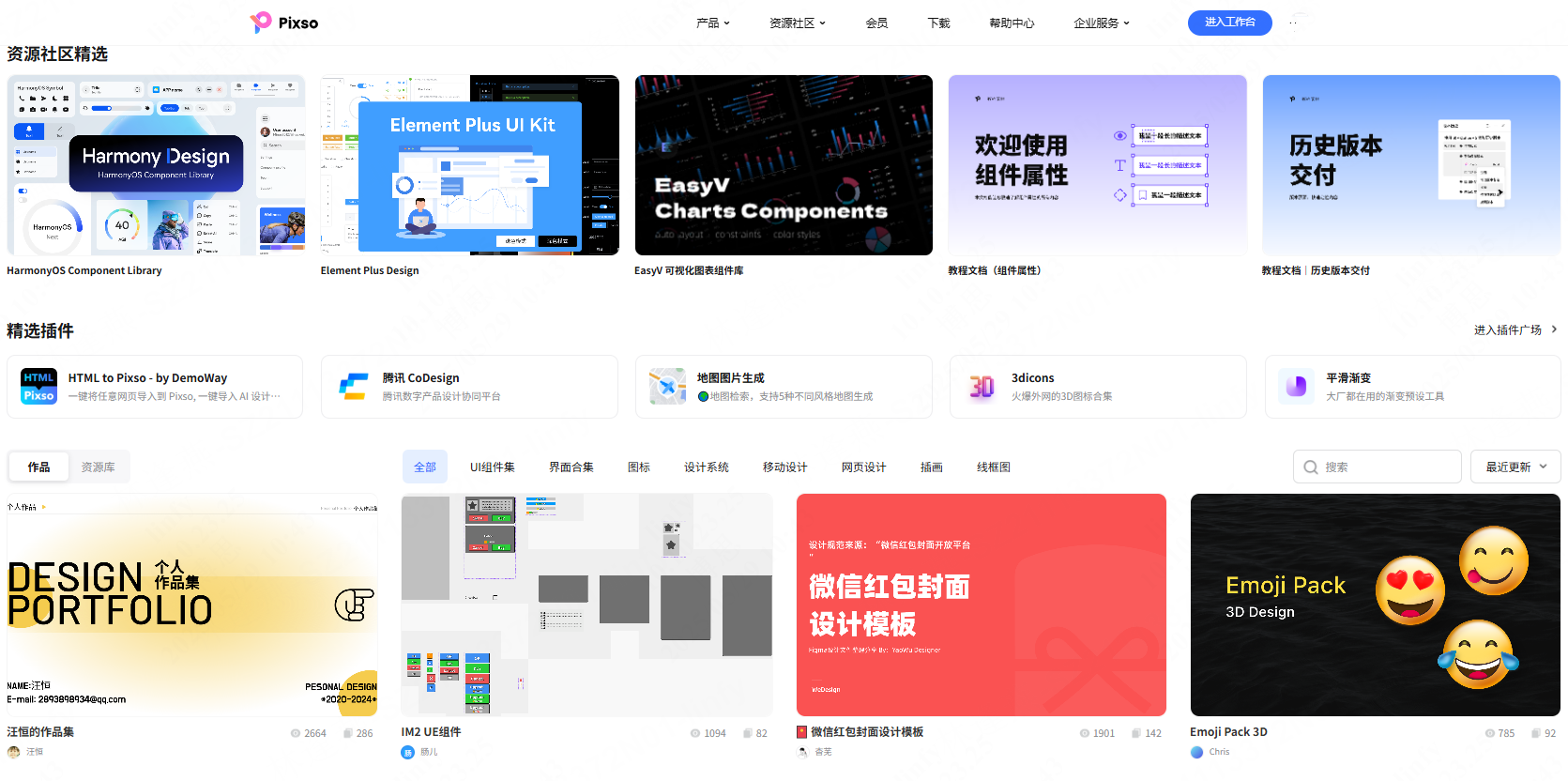Click author avatar Chris
Image resolution: width=1568 pixels, height=781 pixels.
point(1196,752)
